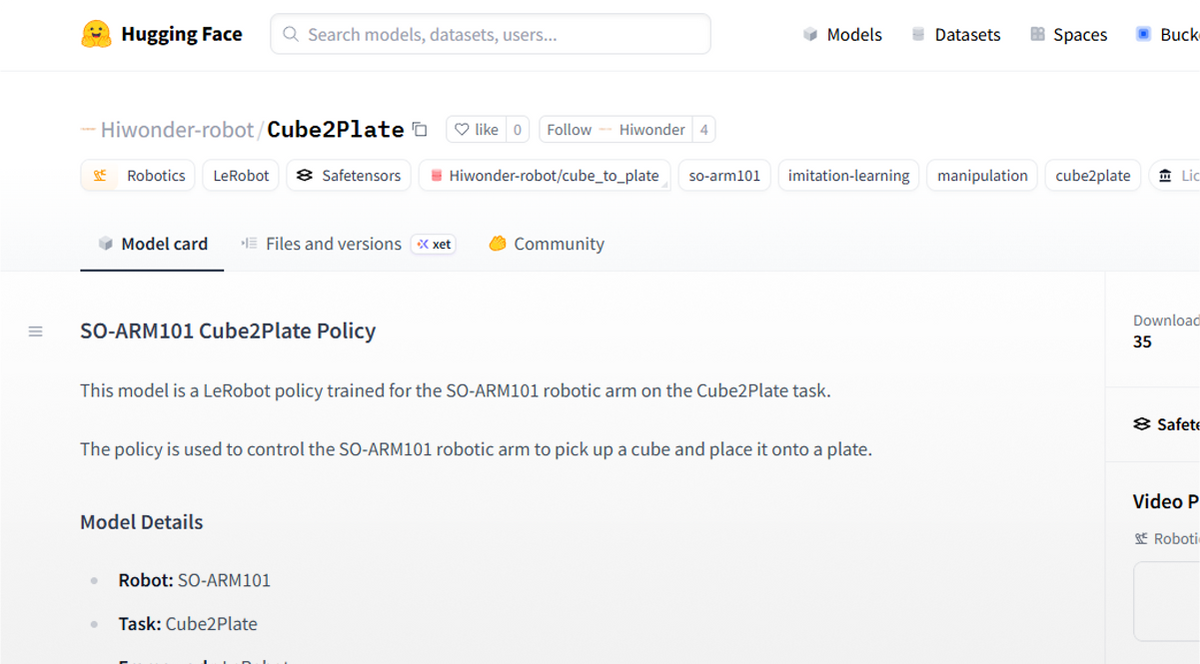Screen dimensions: 1200x664
Task: Follow the Hiwonder organization
Action: pos(616,130)
